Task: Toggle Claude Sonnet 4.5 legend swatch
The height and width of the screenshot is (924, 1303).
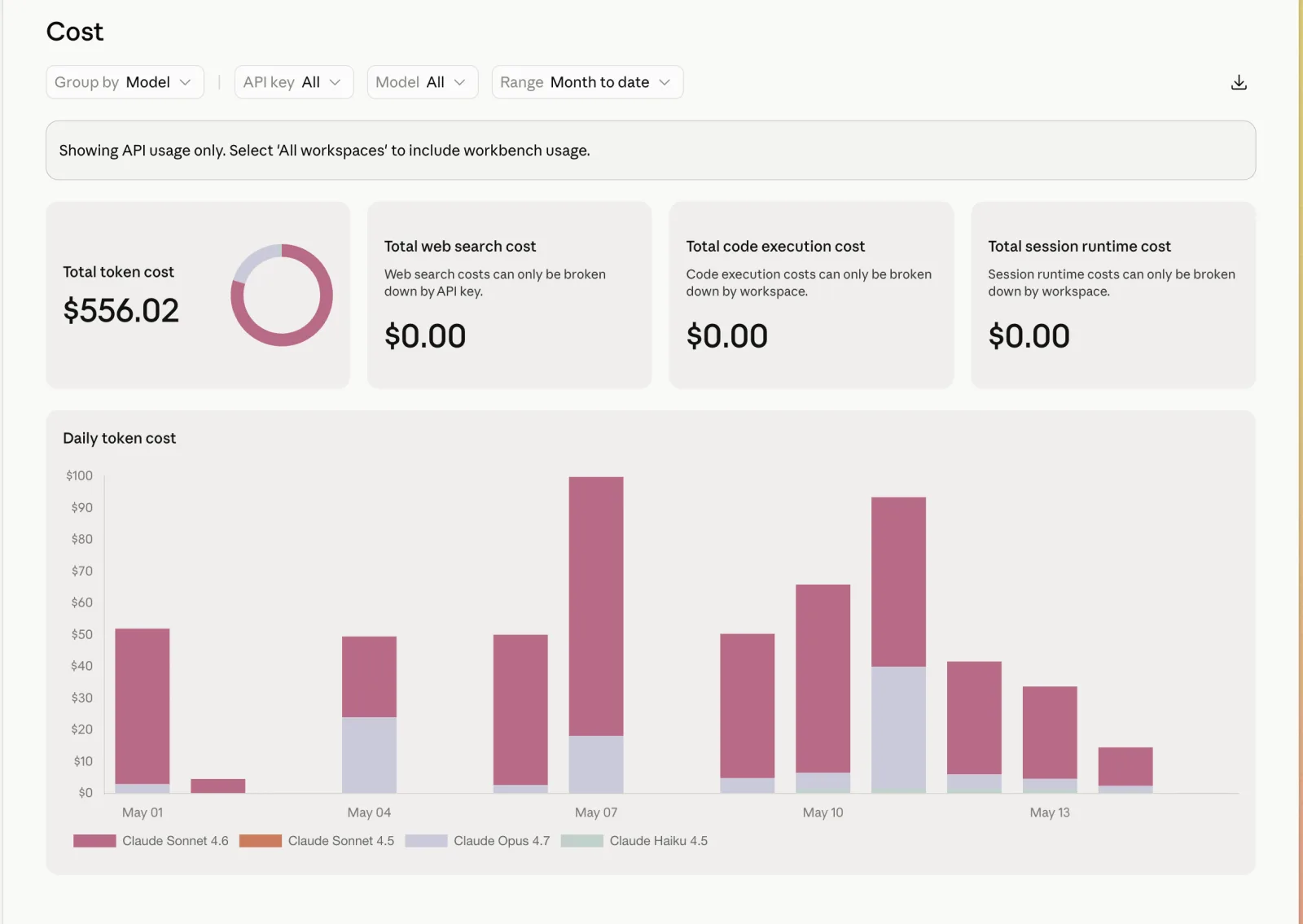Action: 261,841
